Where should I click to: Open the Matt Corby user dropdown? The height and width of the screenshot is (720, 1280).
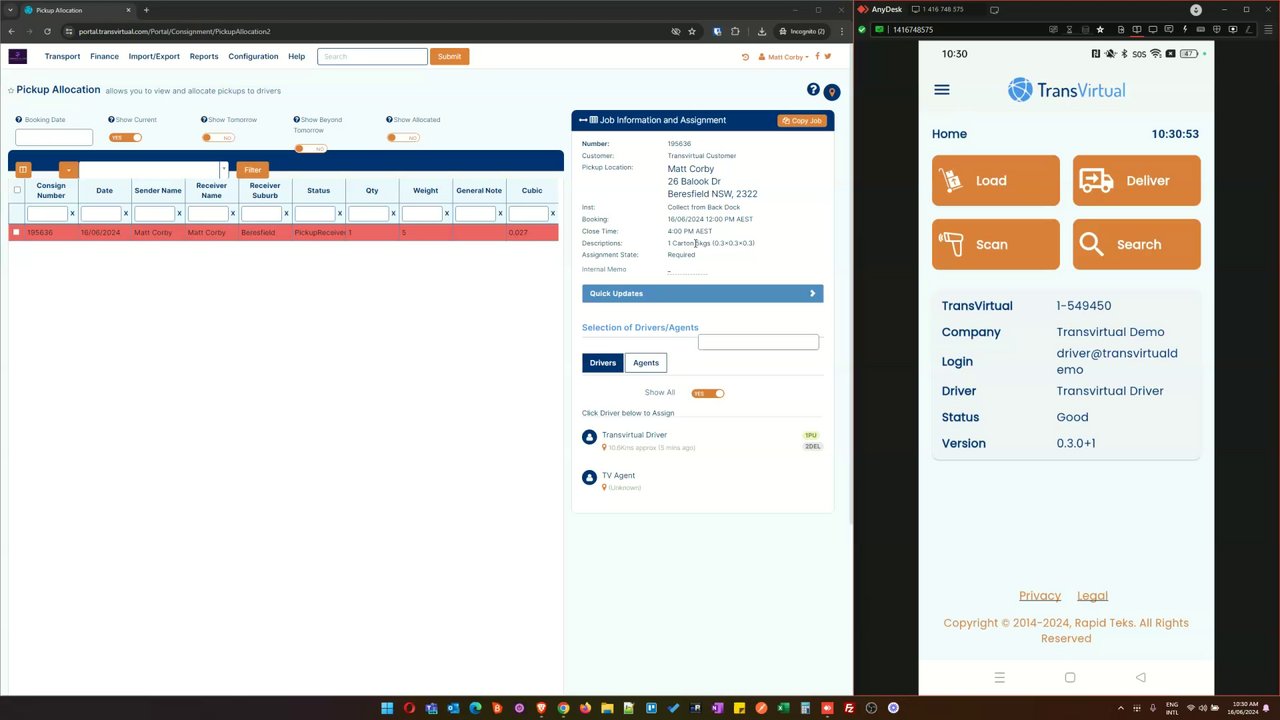click(784, 57)
